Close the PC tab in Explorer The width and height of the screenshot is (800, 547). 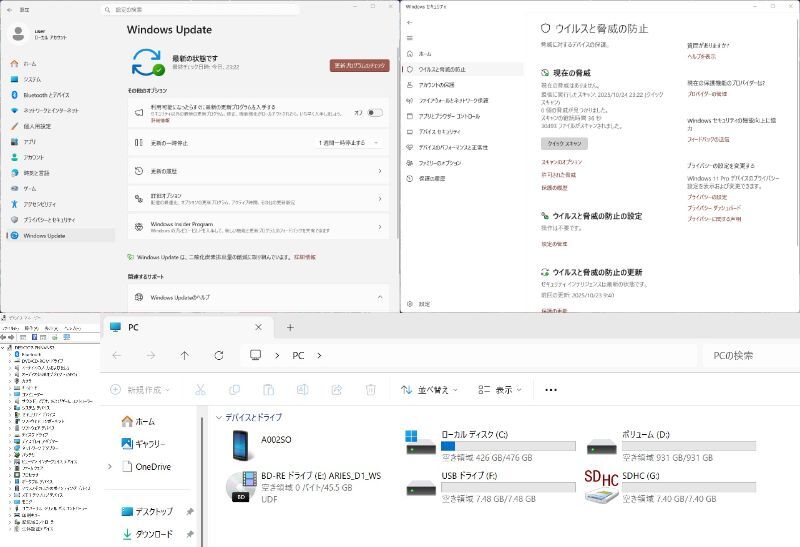coord(258,328)
